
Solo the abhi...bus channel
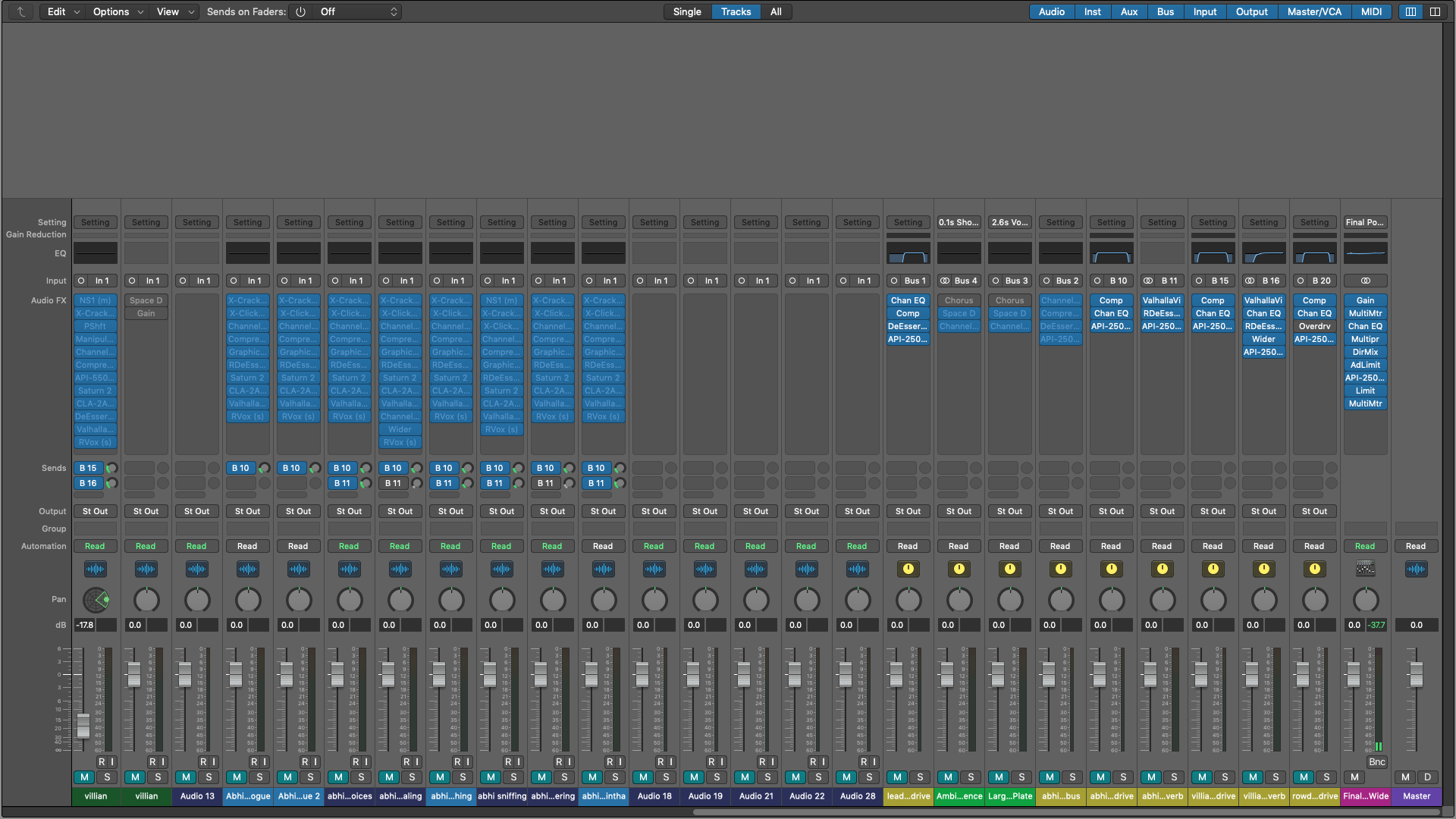(1072, 777)
